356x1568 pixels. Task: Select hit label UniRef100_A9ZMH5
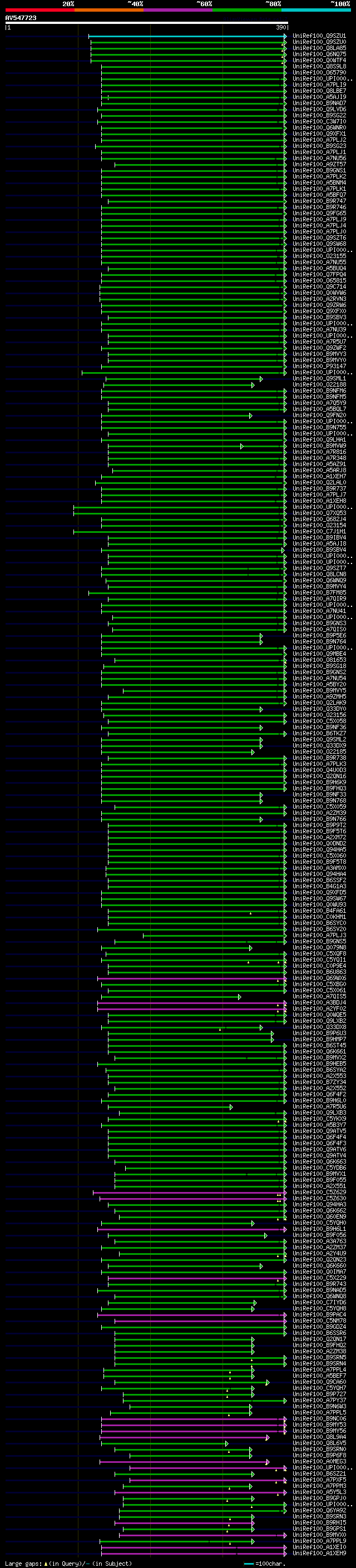point(319,696)
